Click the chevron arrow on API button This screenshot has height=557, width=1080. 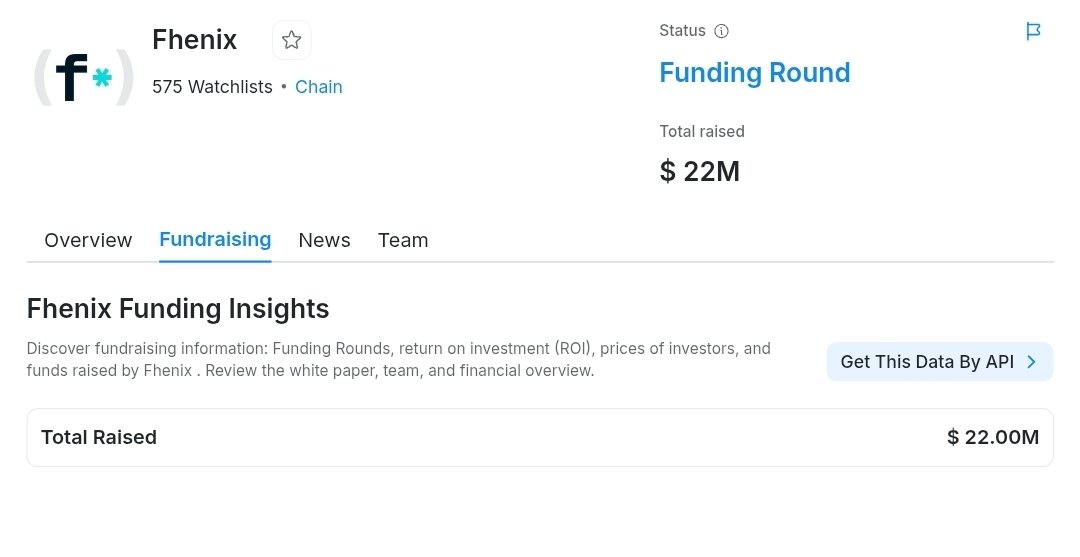point(1031,361)
